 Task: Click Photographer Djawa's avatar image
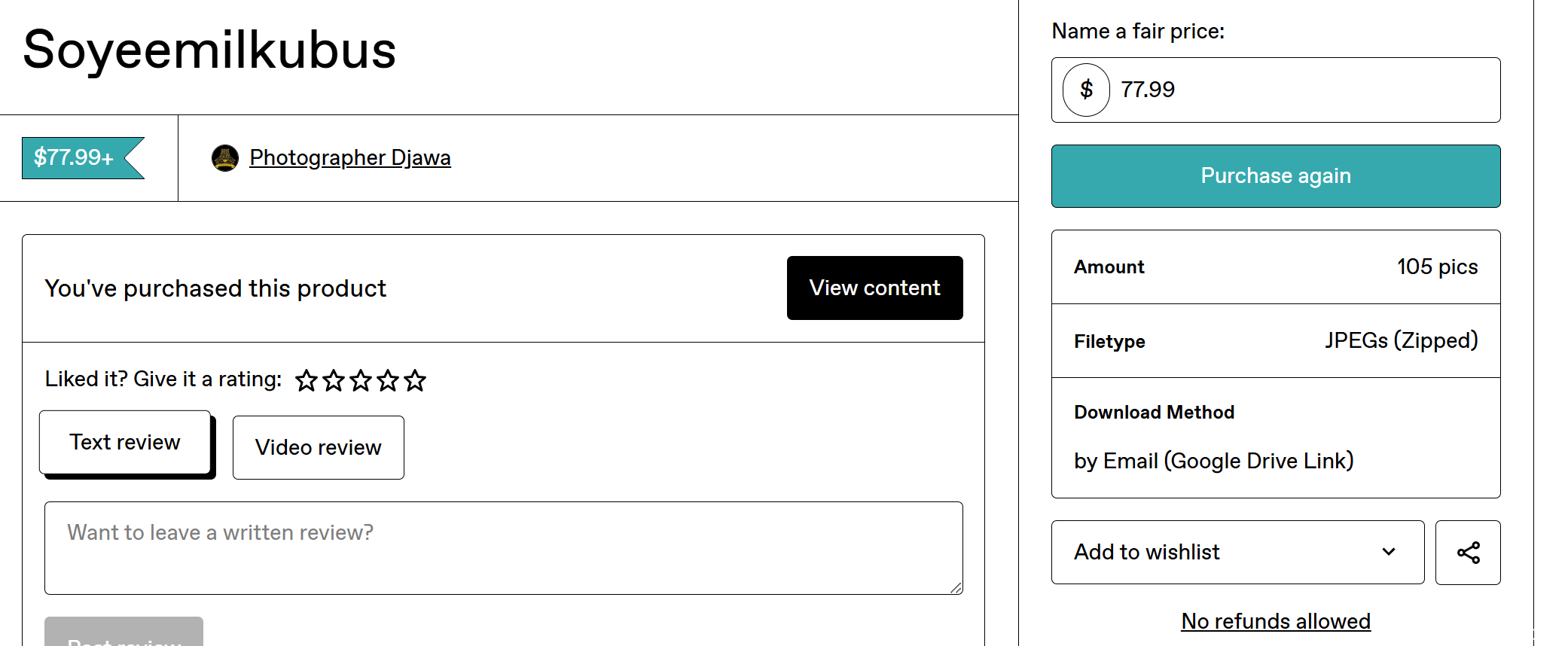pos(224,158)
